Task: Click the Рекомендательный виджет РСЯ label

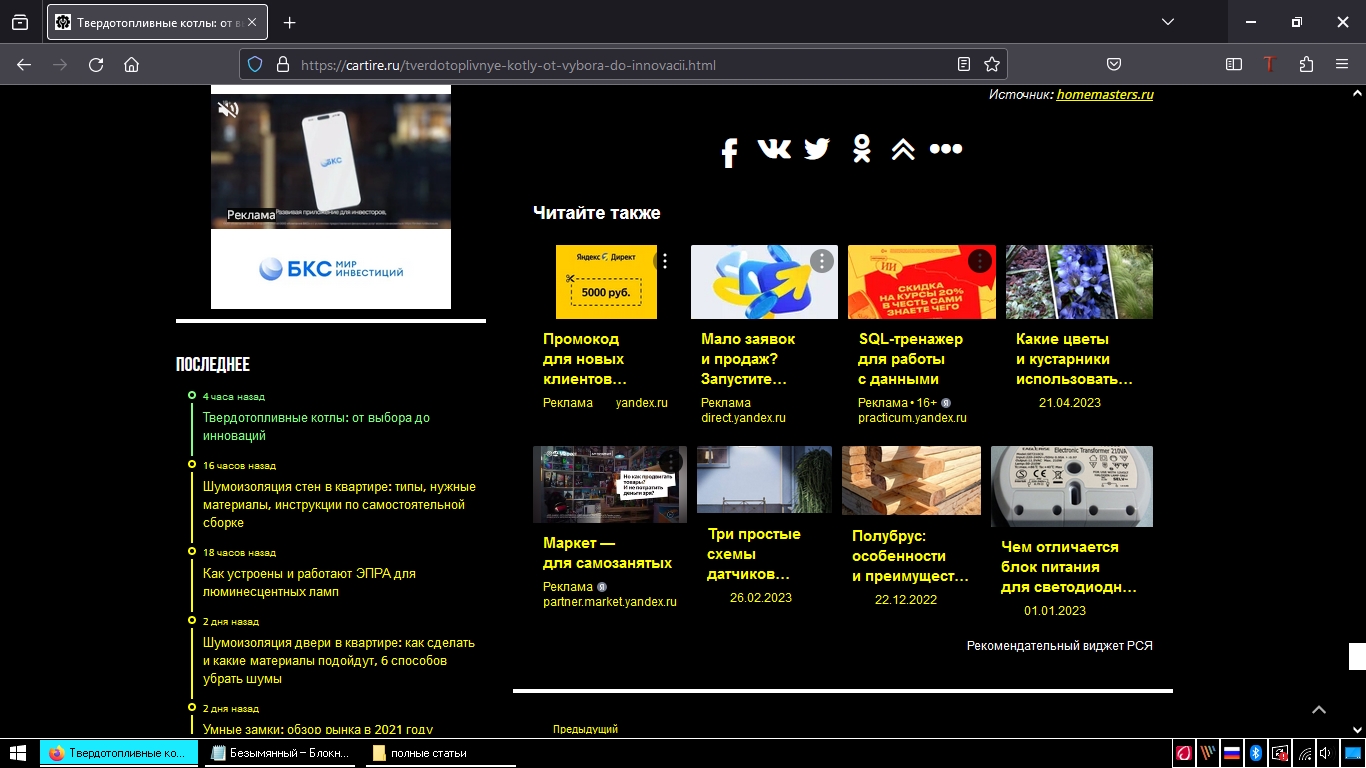Action: [x=1060, y=646]
